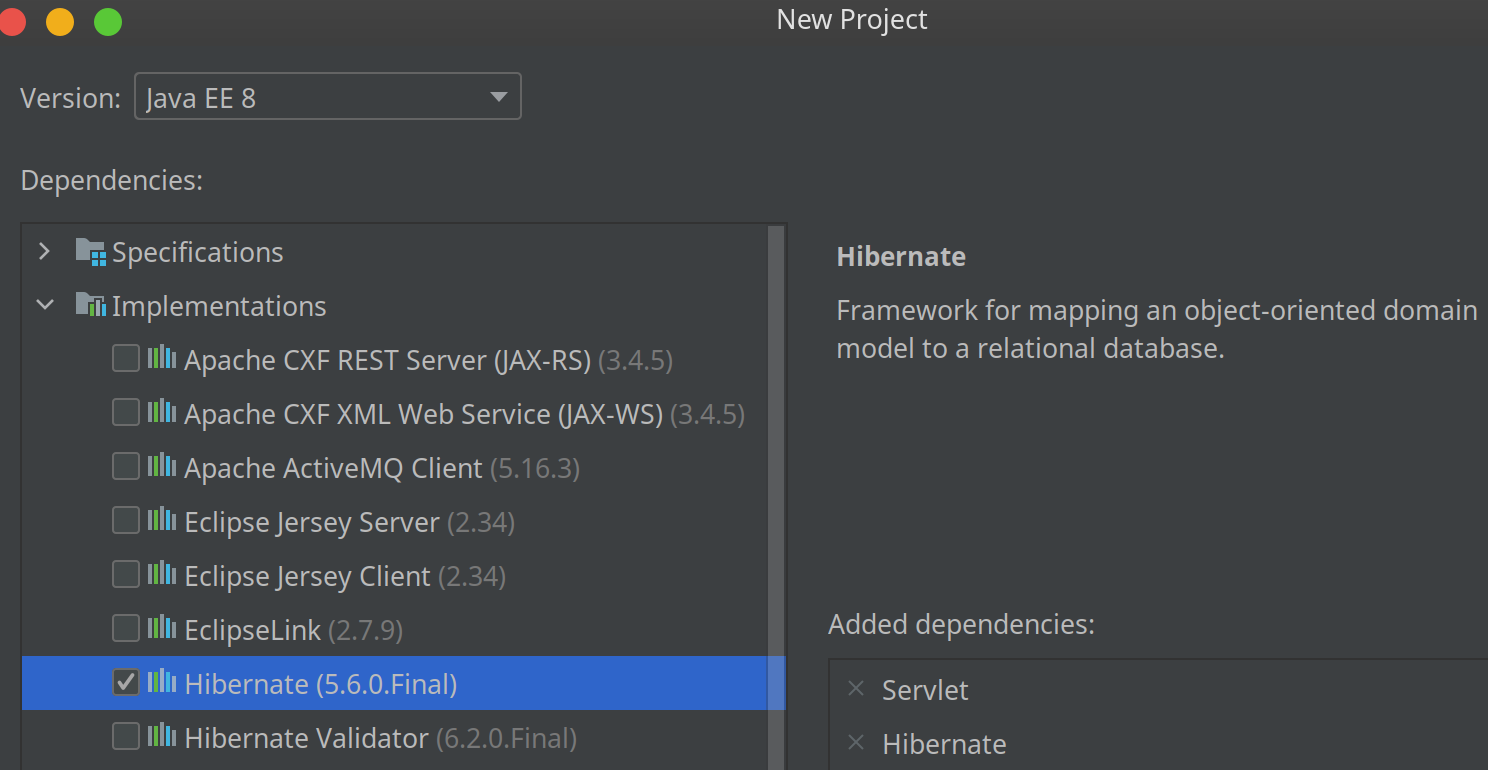
Task: Click the Hibernate entry in added dependencies
Action: click(x=944, y=744)
